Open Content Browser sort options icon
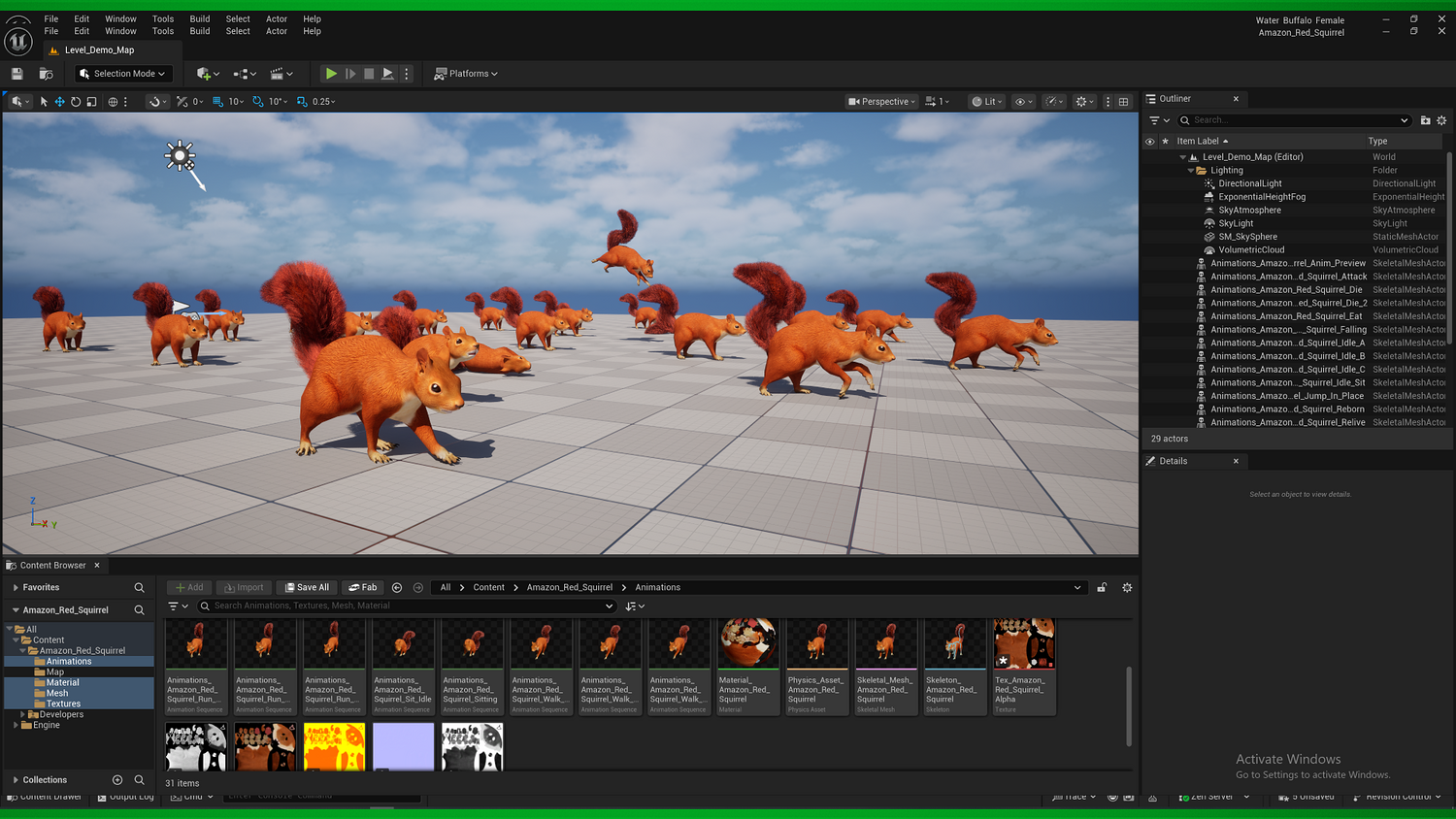This screenshot has width=1456, height=819. (x=635, y=606)
